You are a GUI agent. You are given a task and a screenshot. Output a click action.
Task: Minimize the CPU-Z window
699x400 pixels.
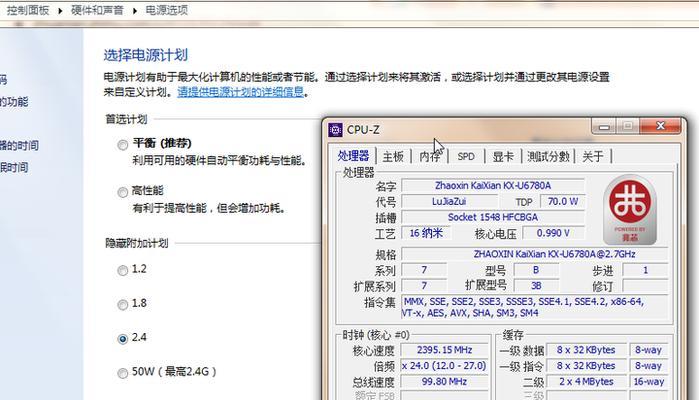click(604, 127)
